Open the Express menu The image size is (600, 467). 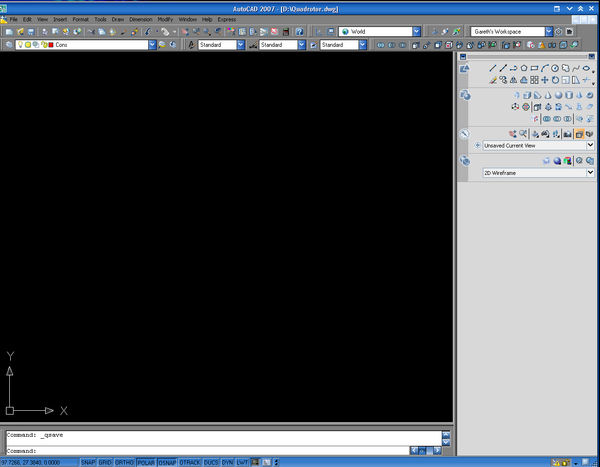pos(227,20)
